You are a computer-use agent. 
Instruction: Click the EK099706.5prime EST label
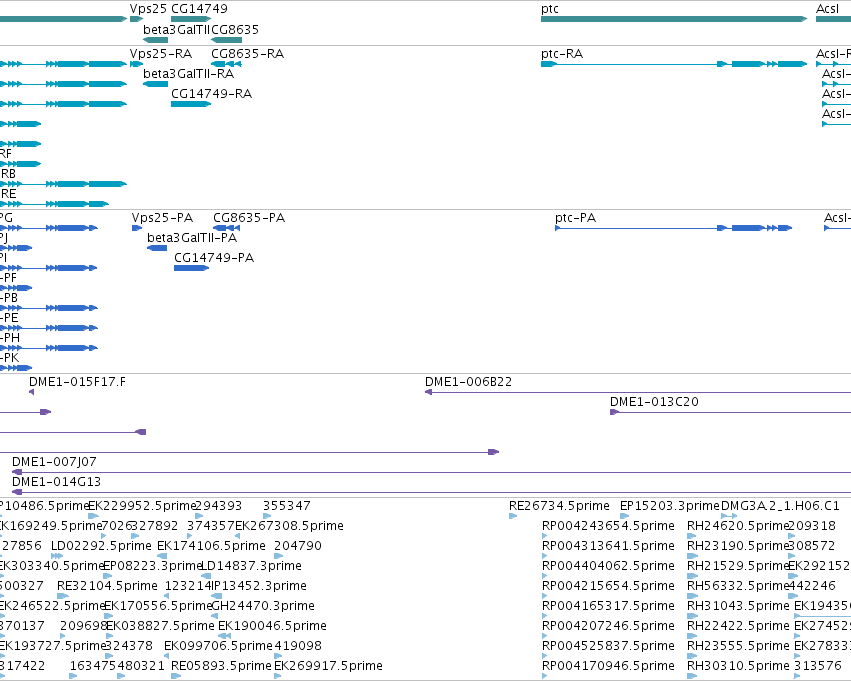(x=218, y=646)
